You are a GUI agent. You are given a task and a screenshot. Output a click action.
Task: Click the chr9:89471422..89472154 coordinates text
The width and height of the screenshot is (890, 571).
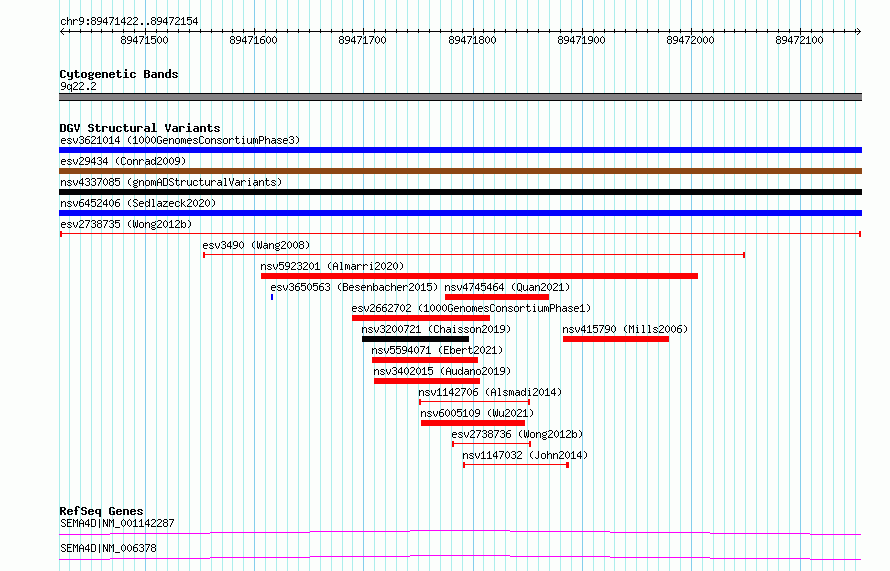[x=129, y=22]
